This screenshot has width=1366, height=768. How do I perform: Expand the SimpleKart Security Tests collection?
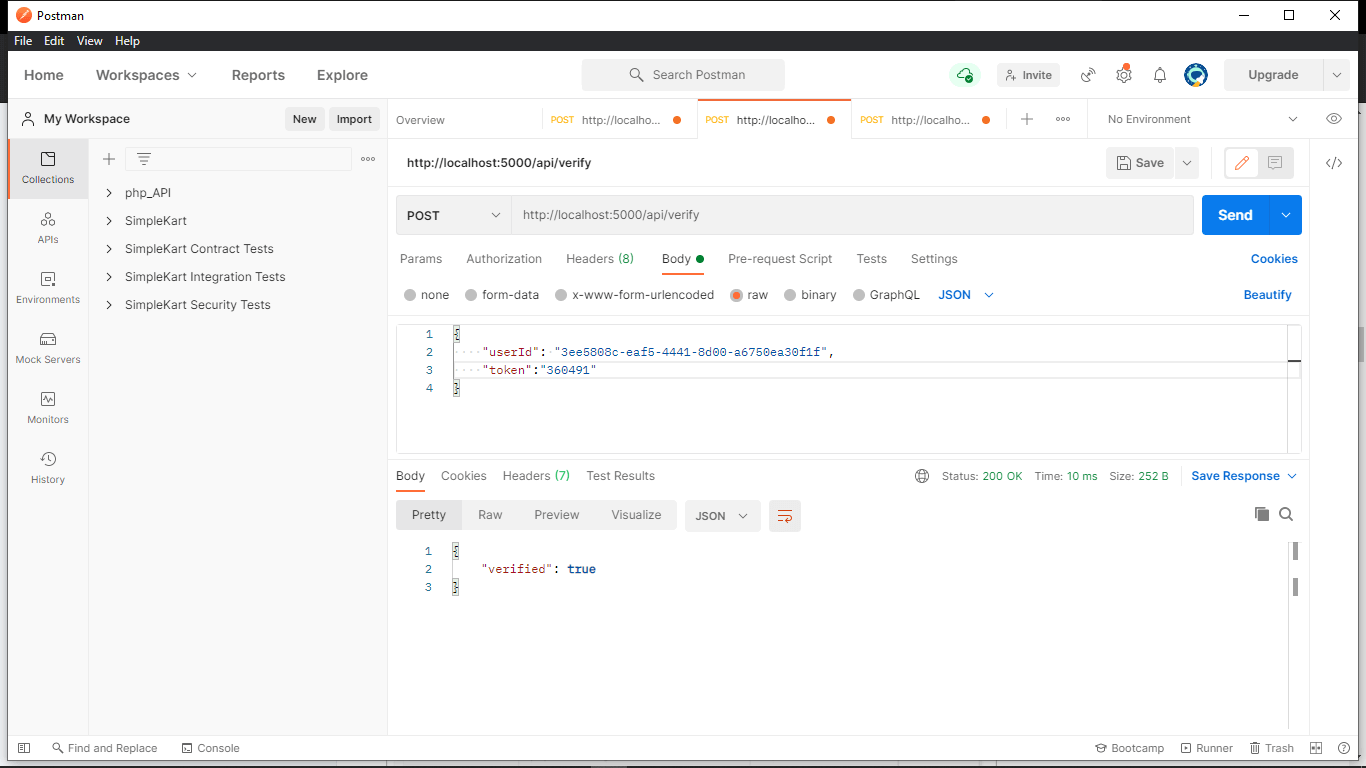[x=109, y=305]
